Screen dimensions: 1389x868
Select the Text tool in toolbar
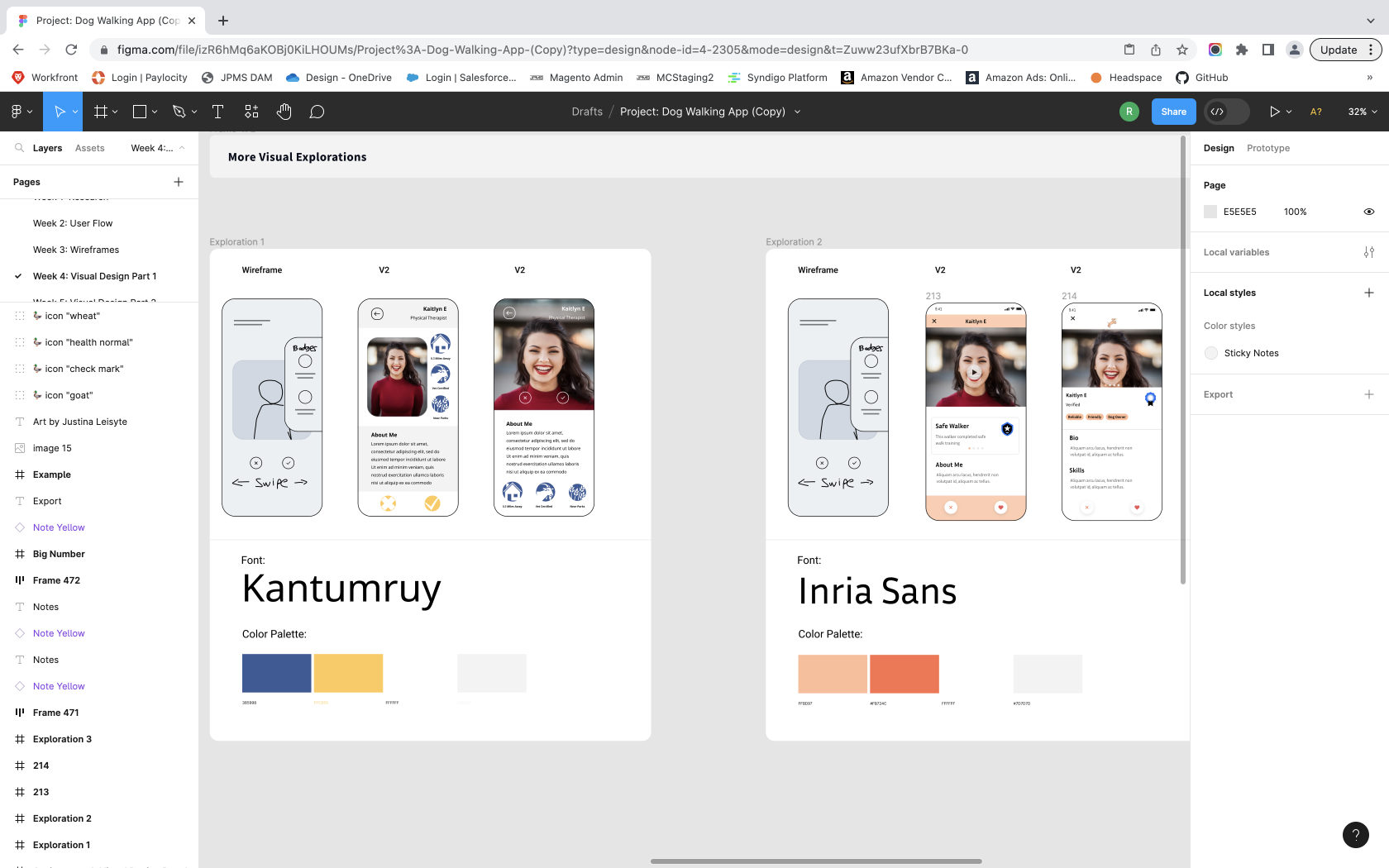click(x=218, y=112)
